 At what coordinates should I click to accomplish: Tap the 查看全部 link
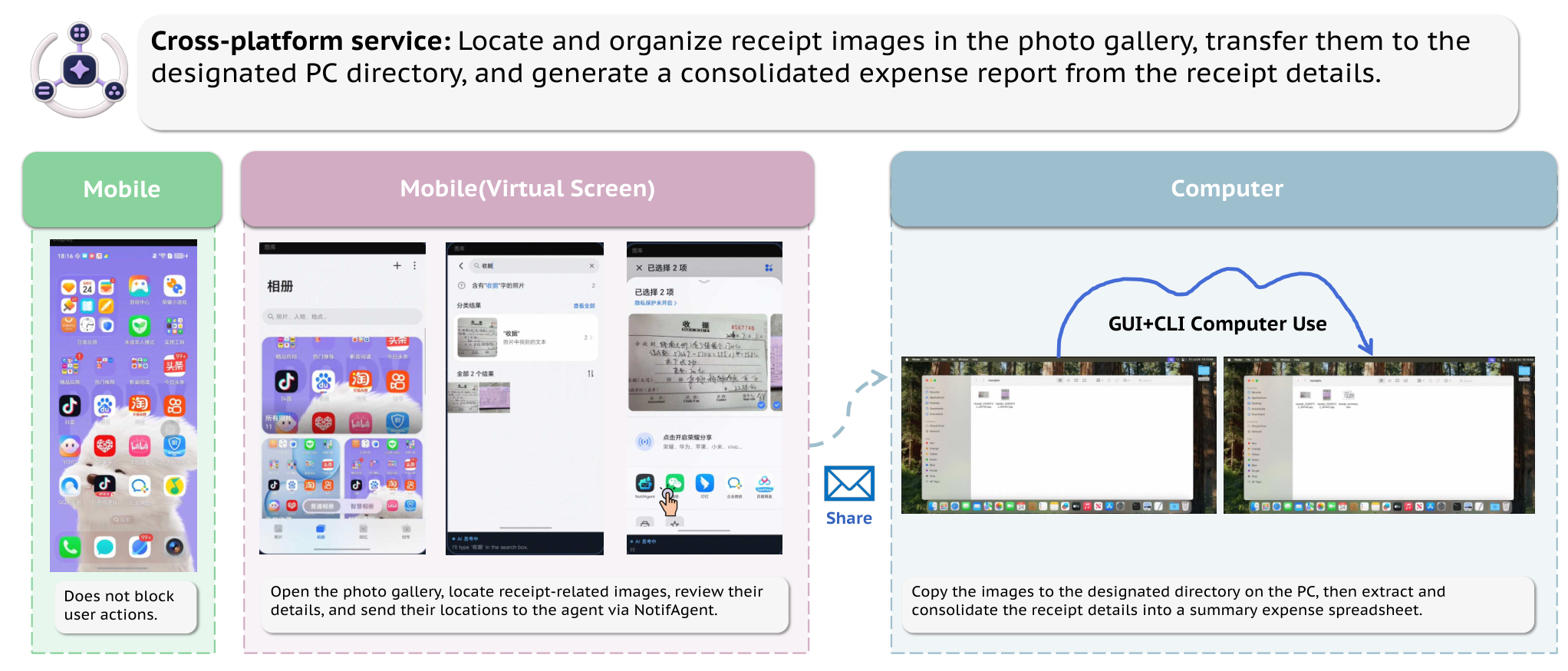click(585, 306)
